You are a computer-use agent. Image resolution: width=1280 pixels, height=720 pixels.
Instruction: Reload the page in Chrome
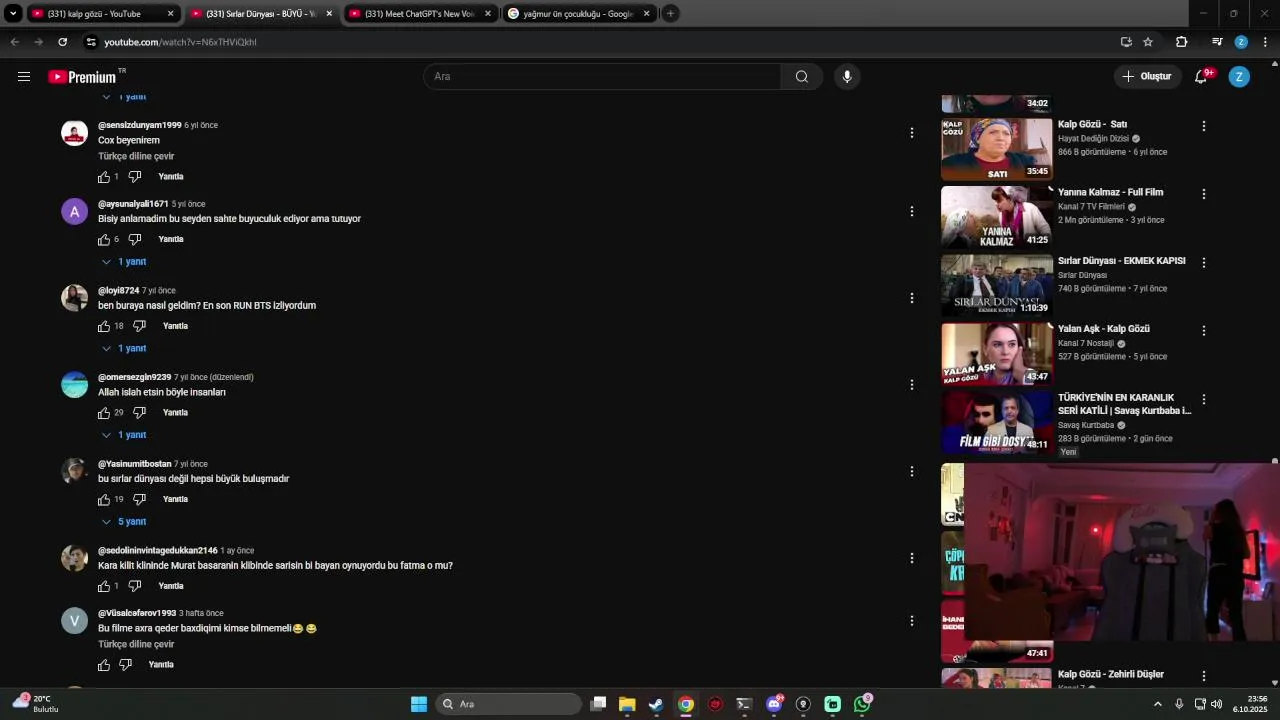63,42
